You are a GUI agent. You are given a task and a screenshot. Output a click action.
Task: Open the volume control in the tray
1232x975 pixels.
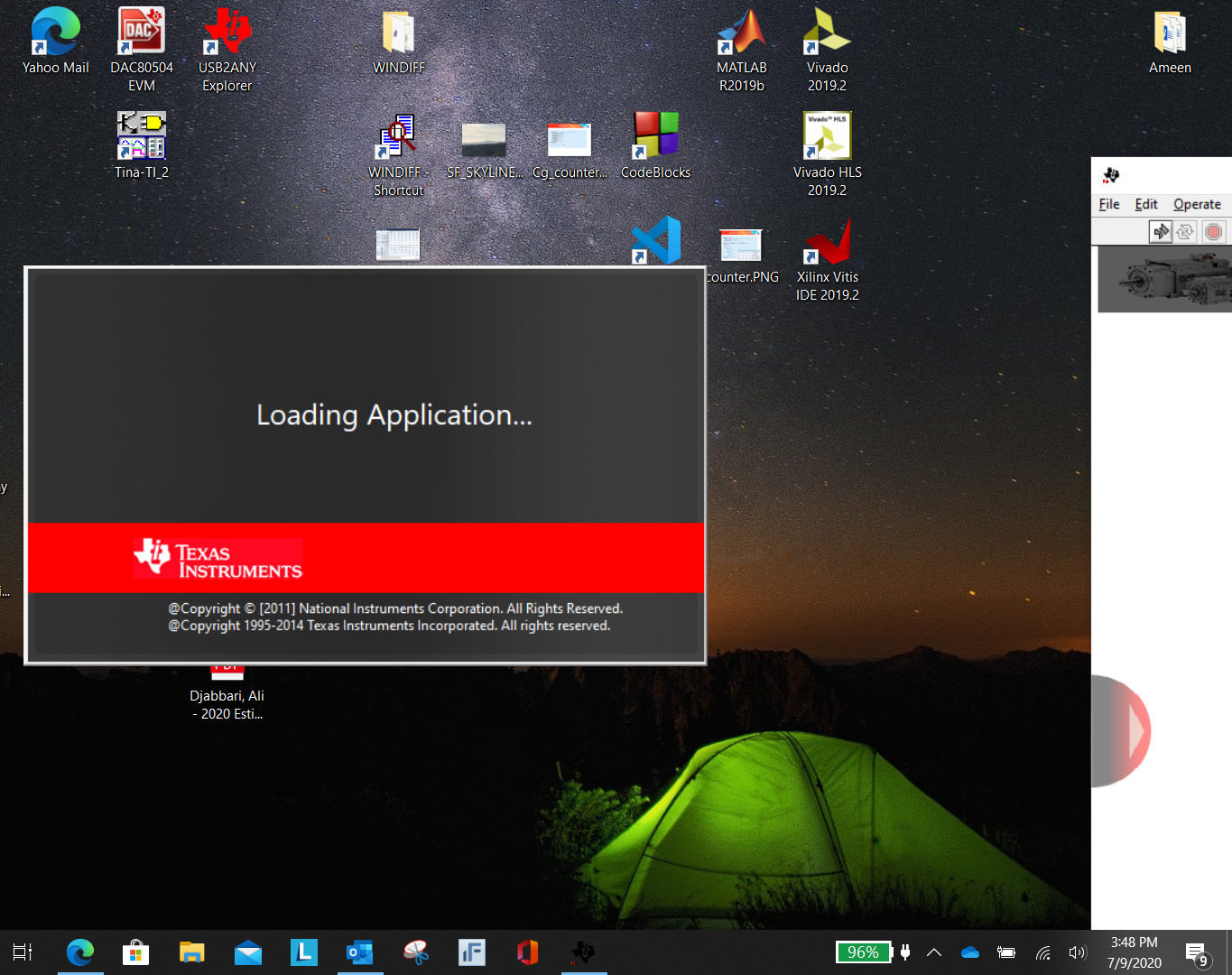pos(1077,952)
